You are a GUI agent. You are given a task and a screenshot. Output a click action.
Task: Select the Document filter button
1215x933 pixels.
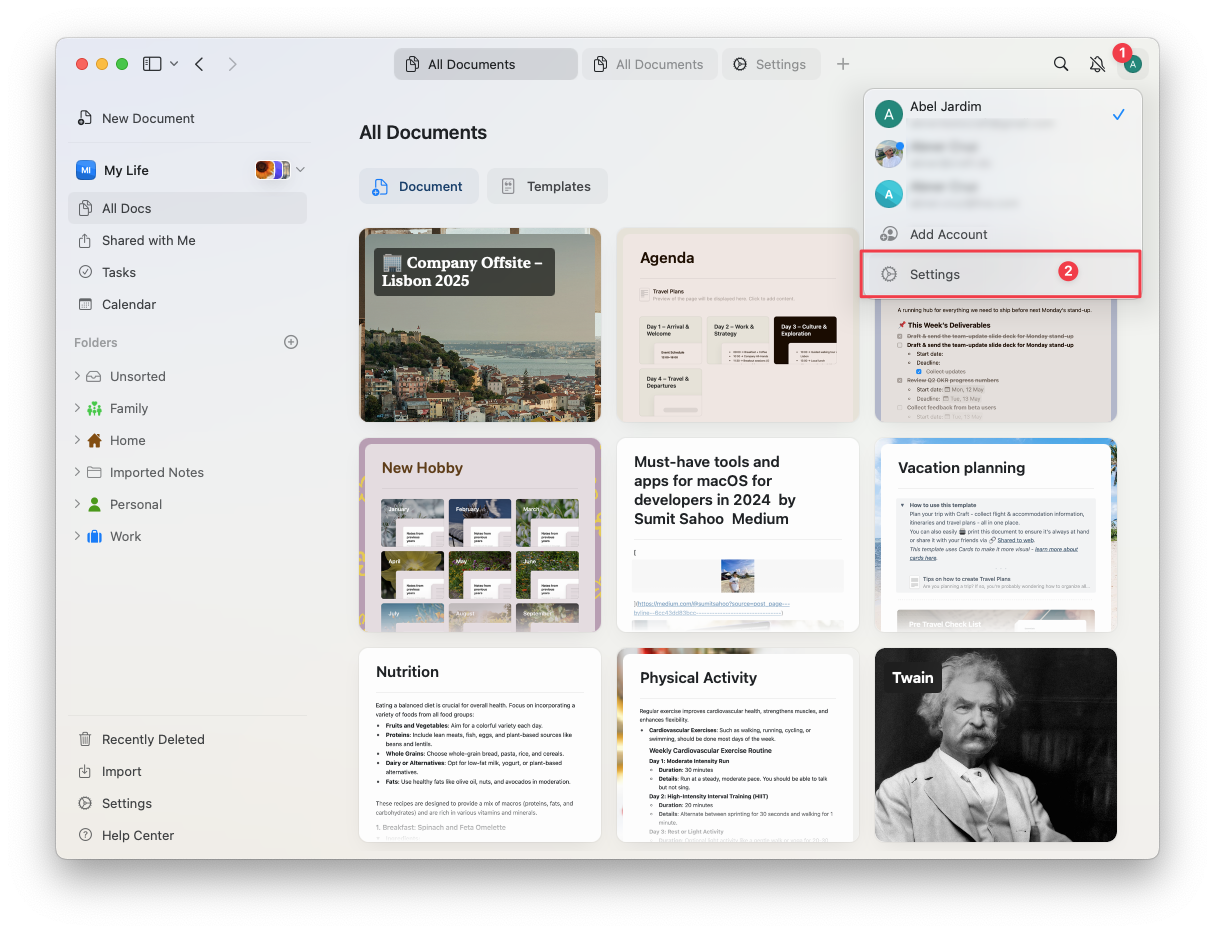(x=419, y=186)
